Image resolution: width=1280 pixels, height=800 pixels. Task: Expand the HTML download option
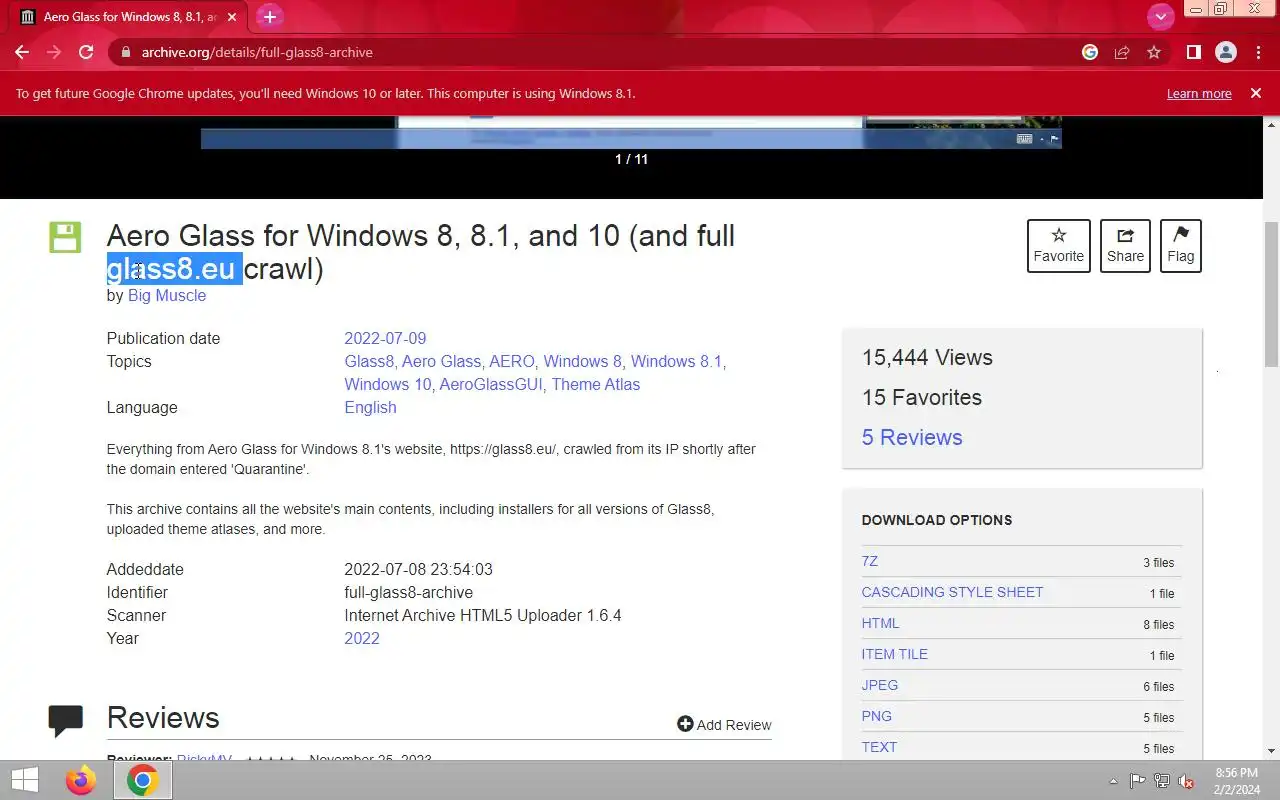pos(880,623)
